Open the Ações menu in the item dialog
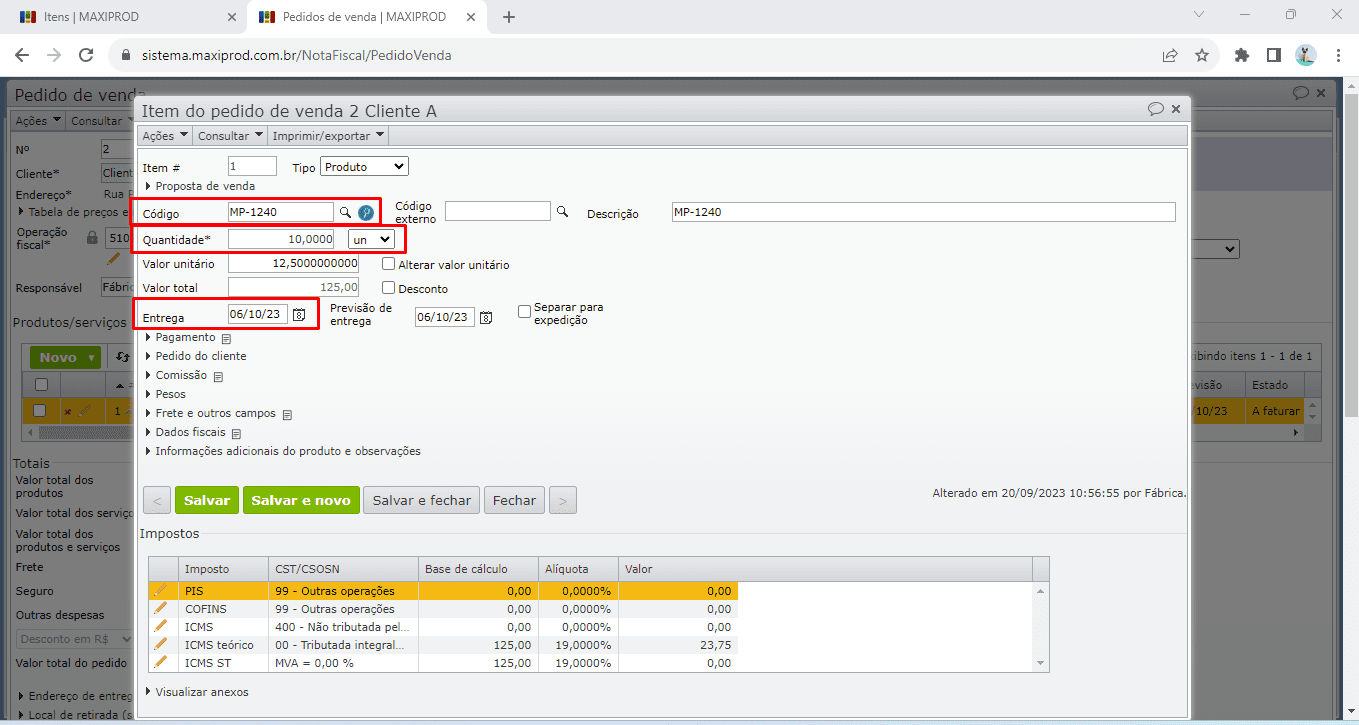The image size is (1359, 725). tap(164, 136)
